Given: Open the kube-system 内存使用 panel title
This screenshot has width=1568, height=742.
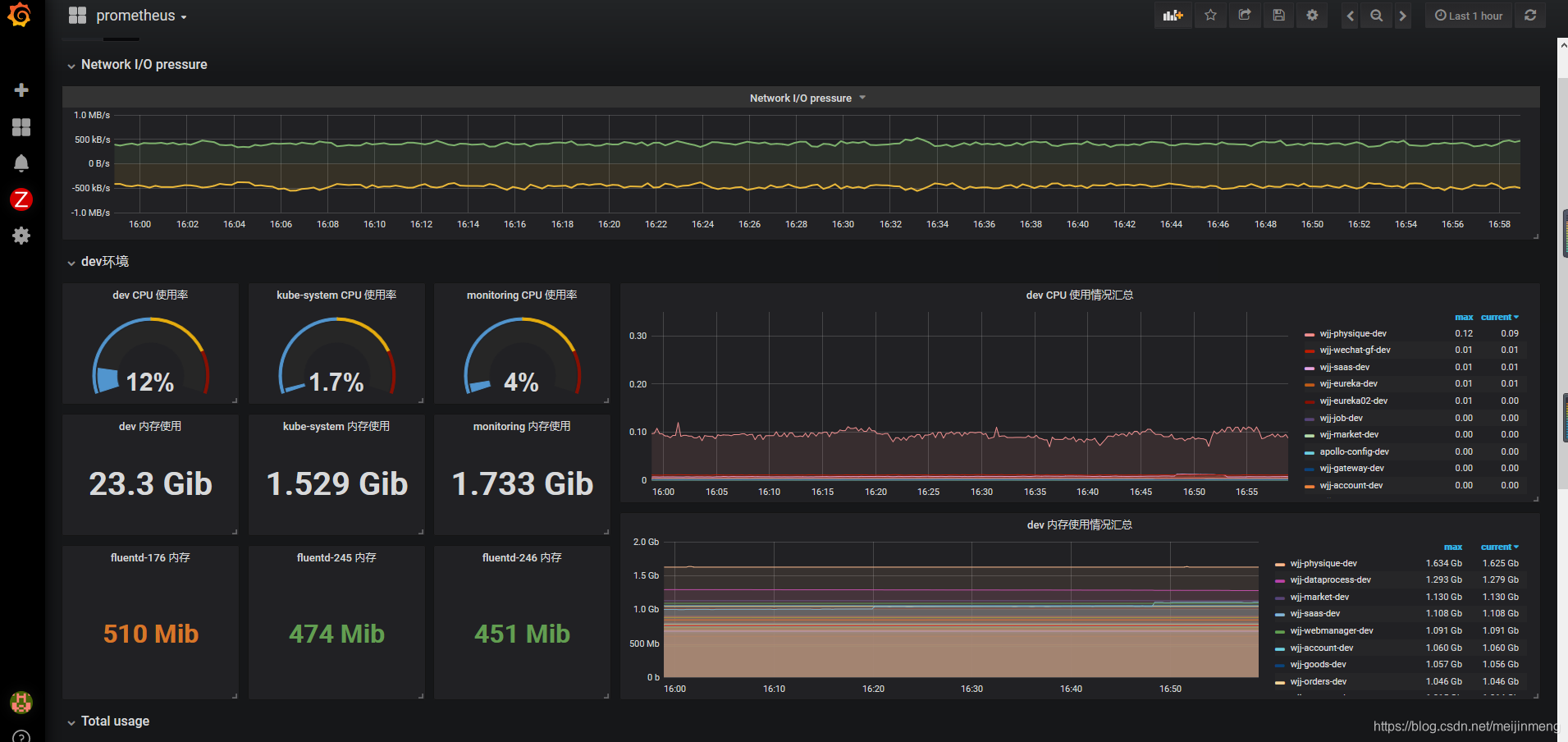Looking at the screenshot, I should click(336, 426).
